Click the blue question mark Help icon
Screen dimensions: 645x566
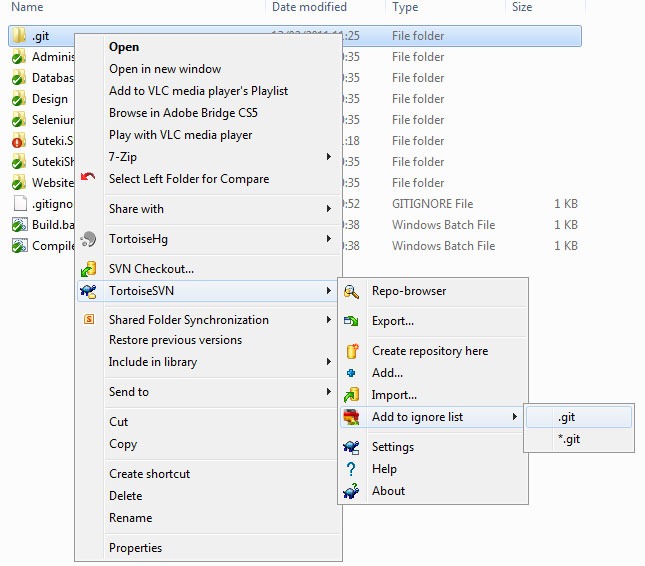click(351, 469)
